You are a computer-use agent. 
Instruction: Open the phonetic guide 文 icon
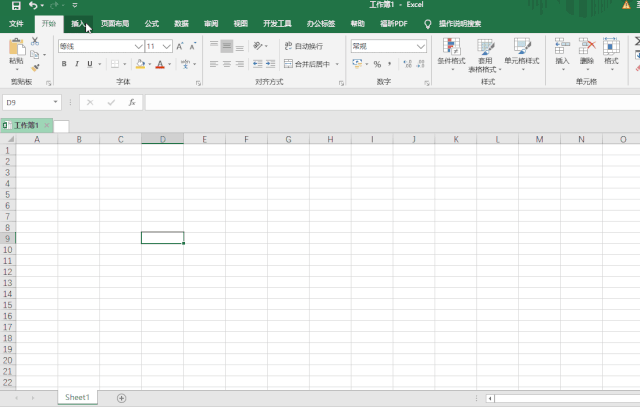pyautogui.click(x=185, y=64)
